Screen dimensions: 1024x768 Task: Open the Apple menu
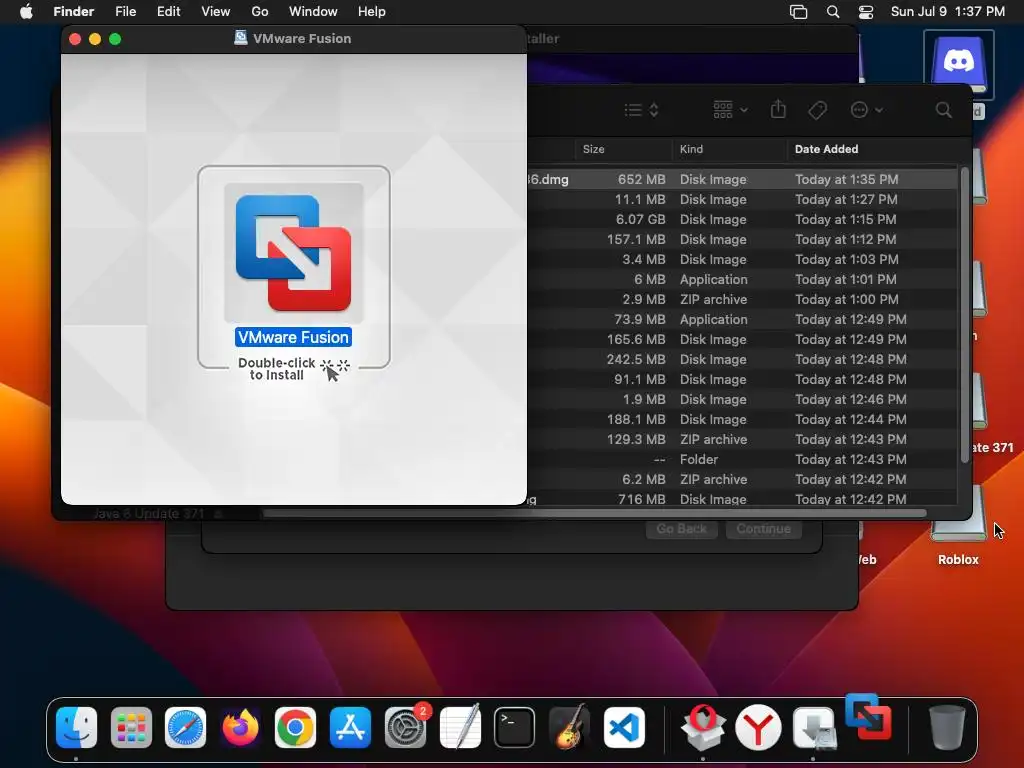click(26, 11)
